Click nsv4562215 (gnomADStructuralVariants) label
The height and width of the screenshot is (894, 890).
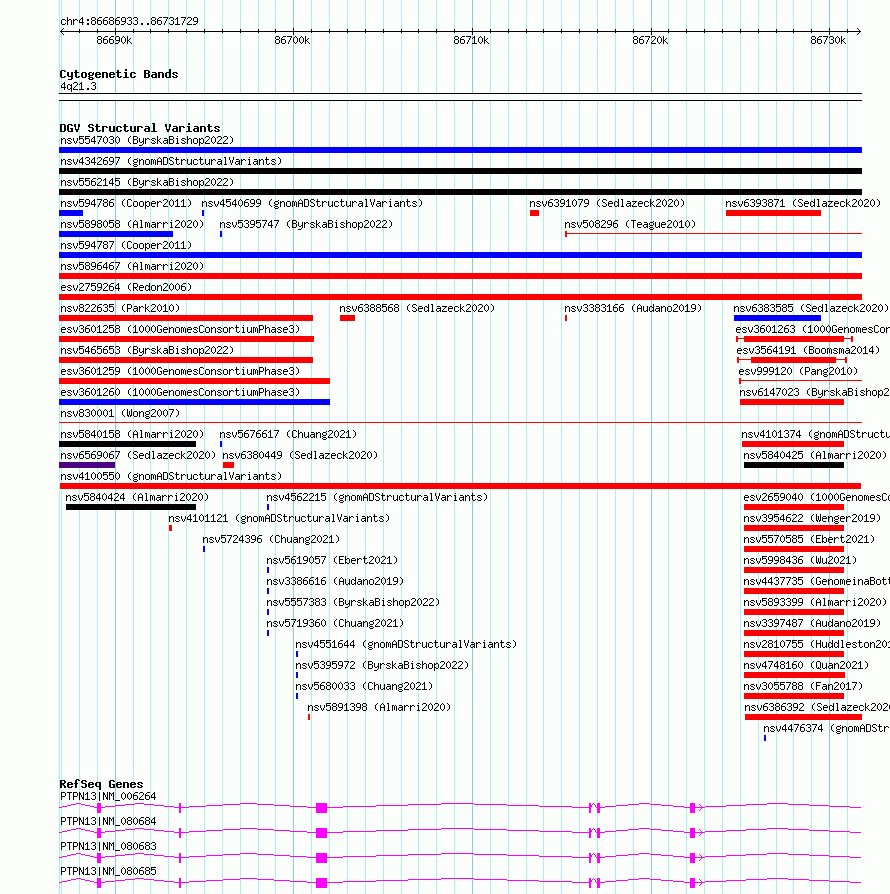click(377, 498)
